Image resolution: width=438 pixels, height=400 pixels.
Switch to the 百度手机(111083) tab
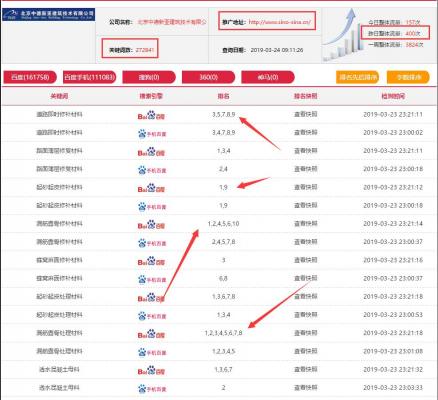tap(89, 77)
